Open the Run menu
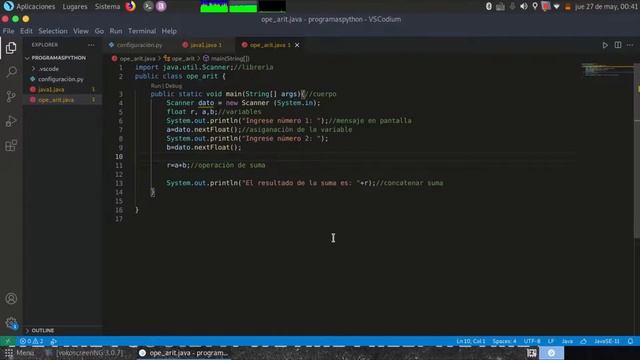This screenshot has height=360, width=640. (x=116, y=31)
